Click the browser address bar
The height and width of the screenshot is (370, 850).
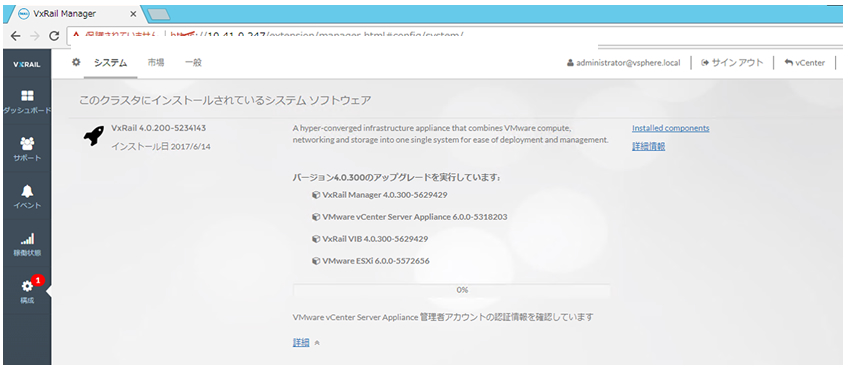click(434, 36)
